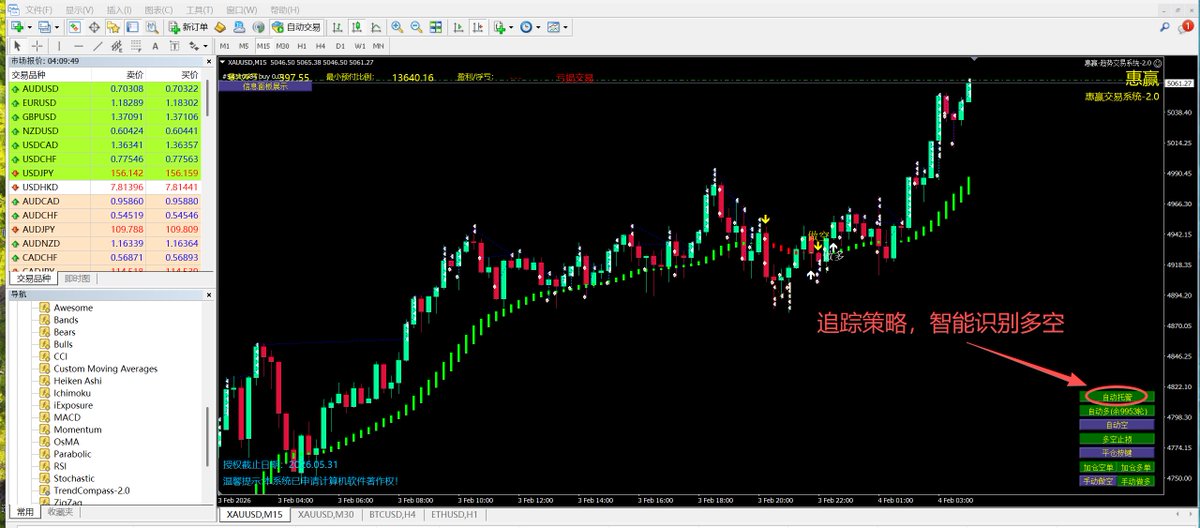
Task: Toggle the 自动交易 auto trading button
Action: [297, 27]
